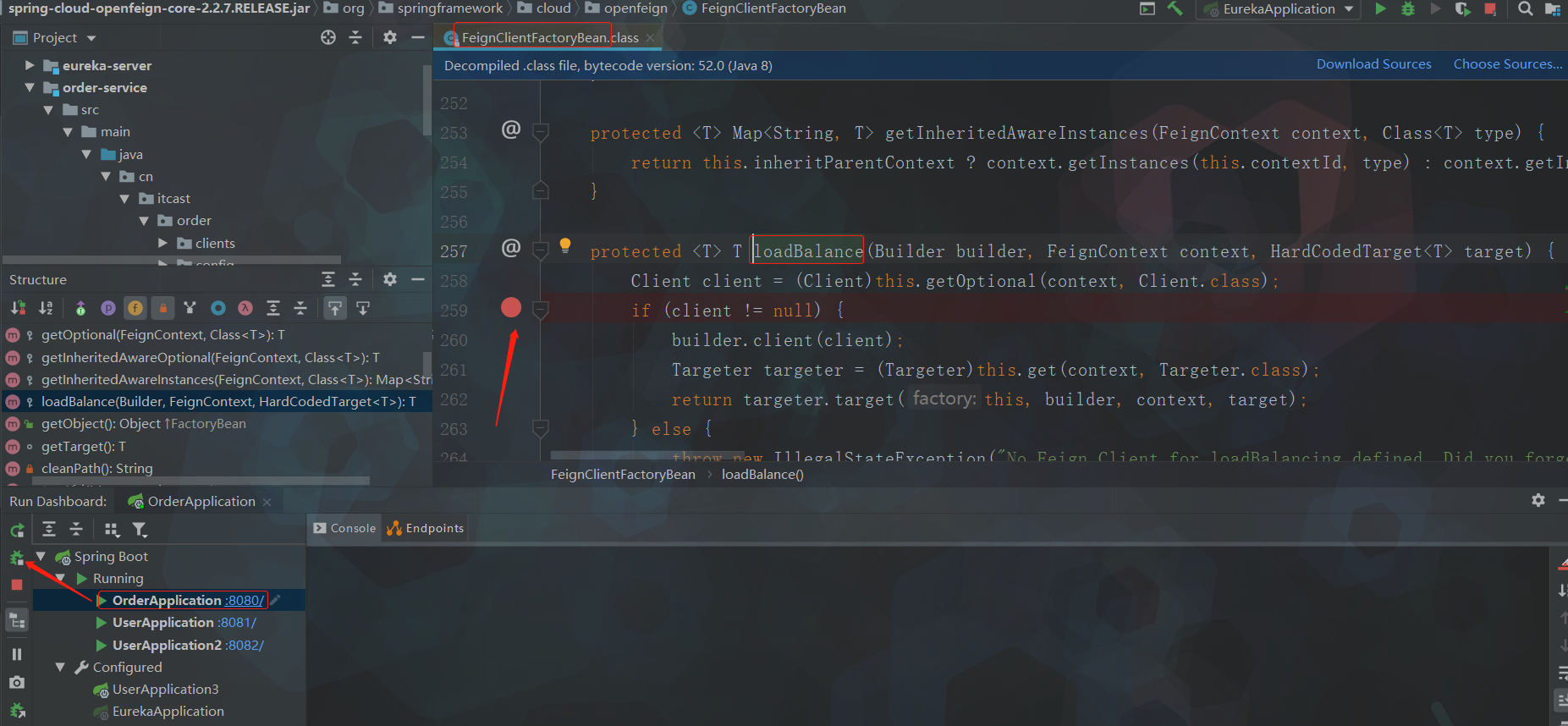The height and width of the screenshot is (726, 1568).
Task: Select EurekaApplication in Configured list
Action: [x=168, y=712]
